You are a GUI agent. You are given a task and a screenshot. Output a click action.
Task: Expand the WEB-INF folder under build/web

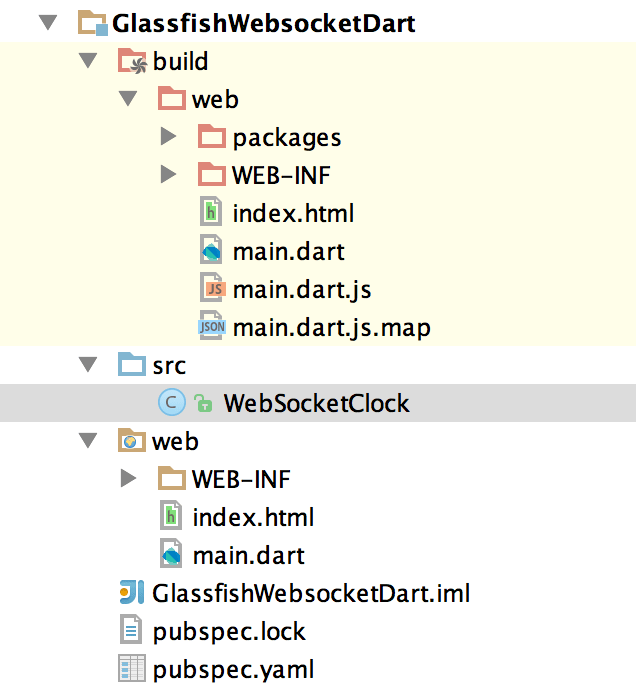click(168, 175)
